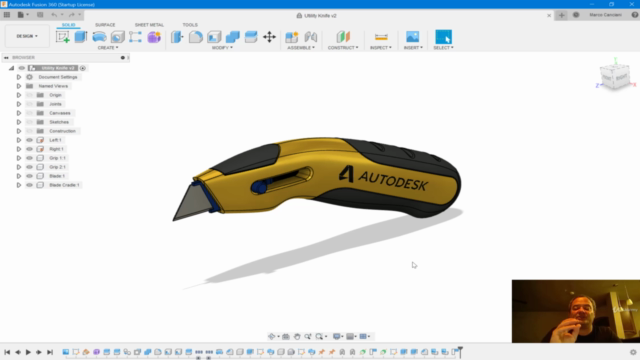Hide the Left:1 component
The height and width of the screenshot is (360, 640).
(x=29, y=140)
